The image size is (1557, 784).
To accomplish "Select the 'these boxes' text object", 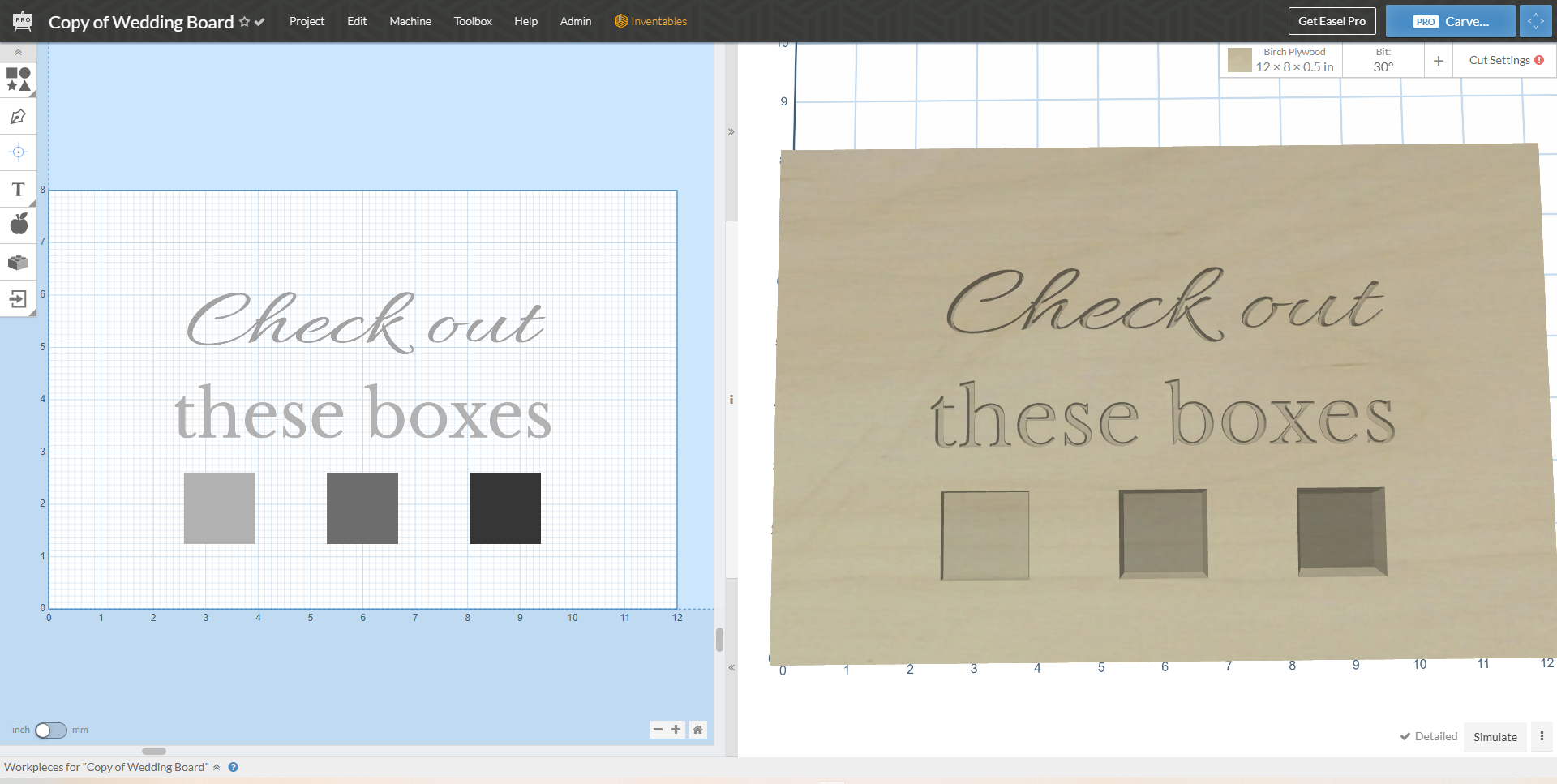I will (x=363, y=413).
